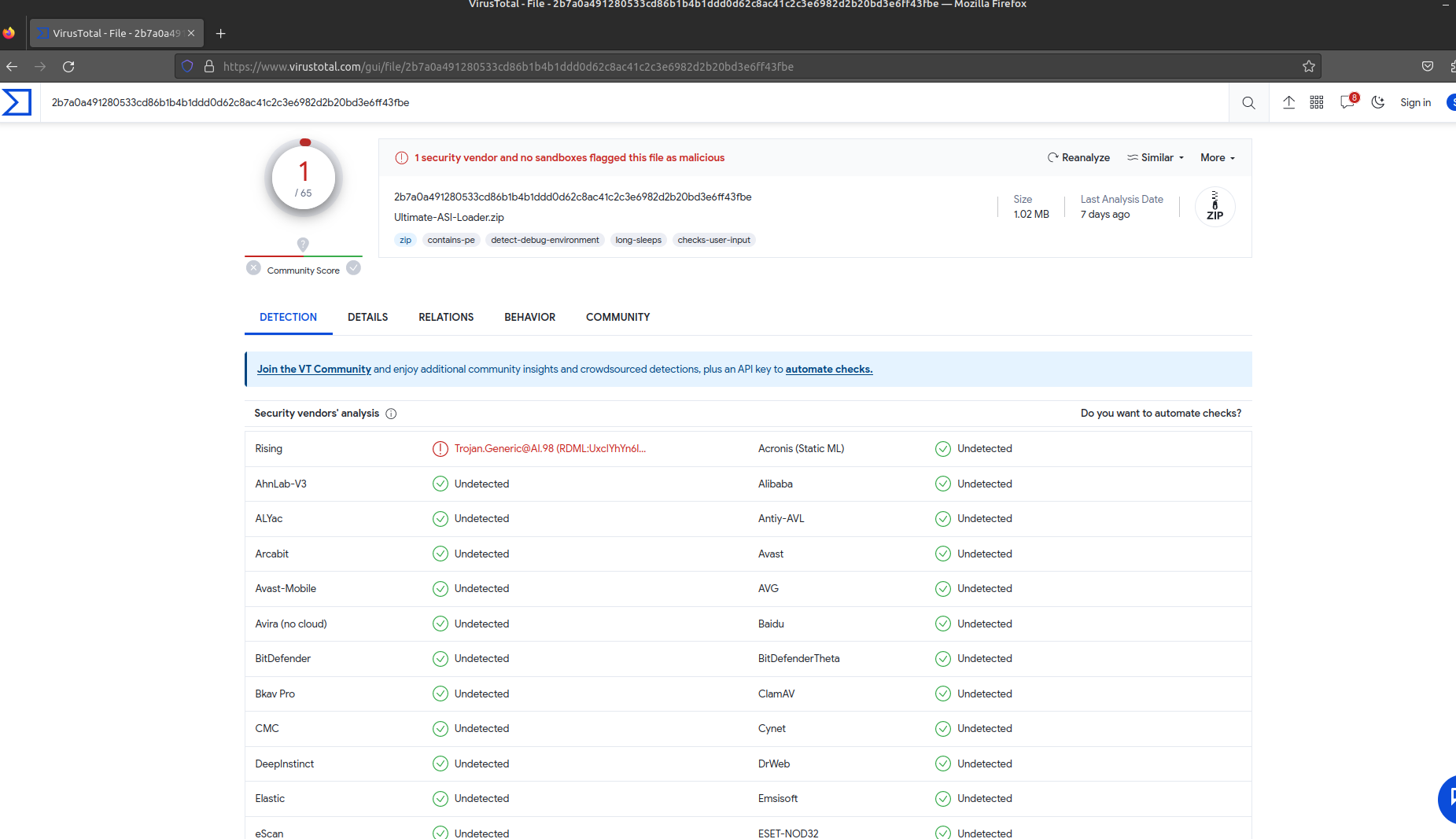Image resolution: width=1456 pixels, height=839 pixels.
Task: Click the long-sleeps tag
Action: coord(639,240)
